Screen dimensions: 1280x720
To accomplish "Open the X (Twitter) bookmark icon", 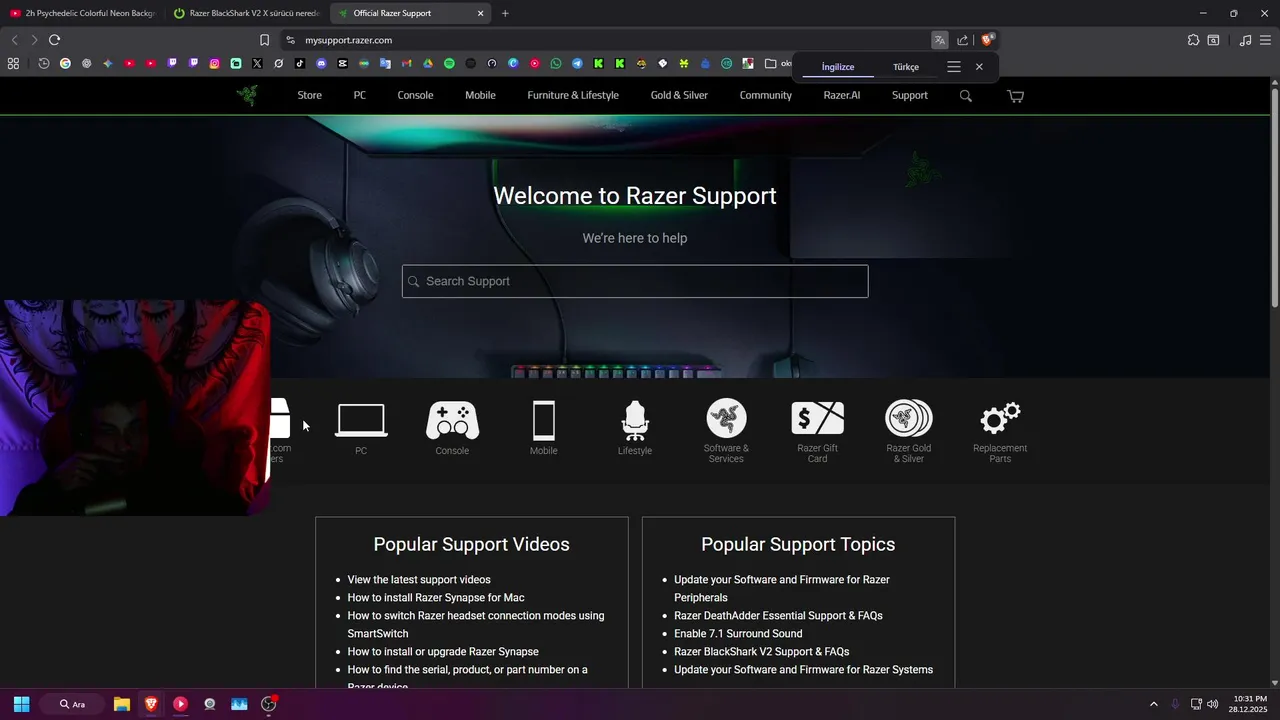I will [257, 63].
